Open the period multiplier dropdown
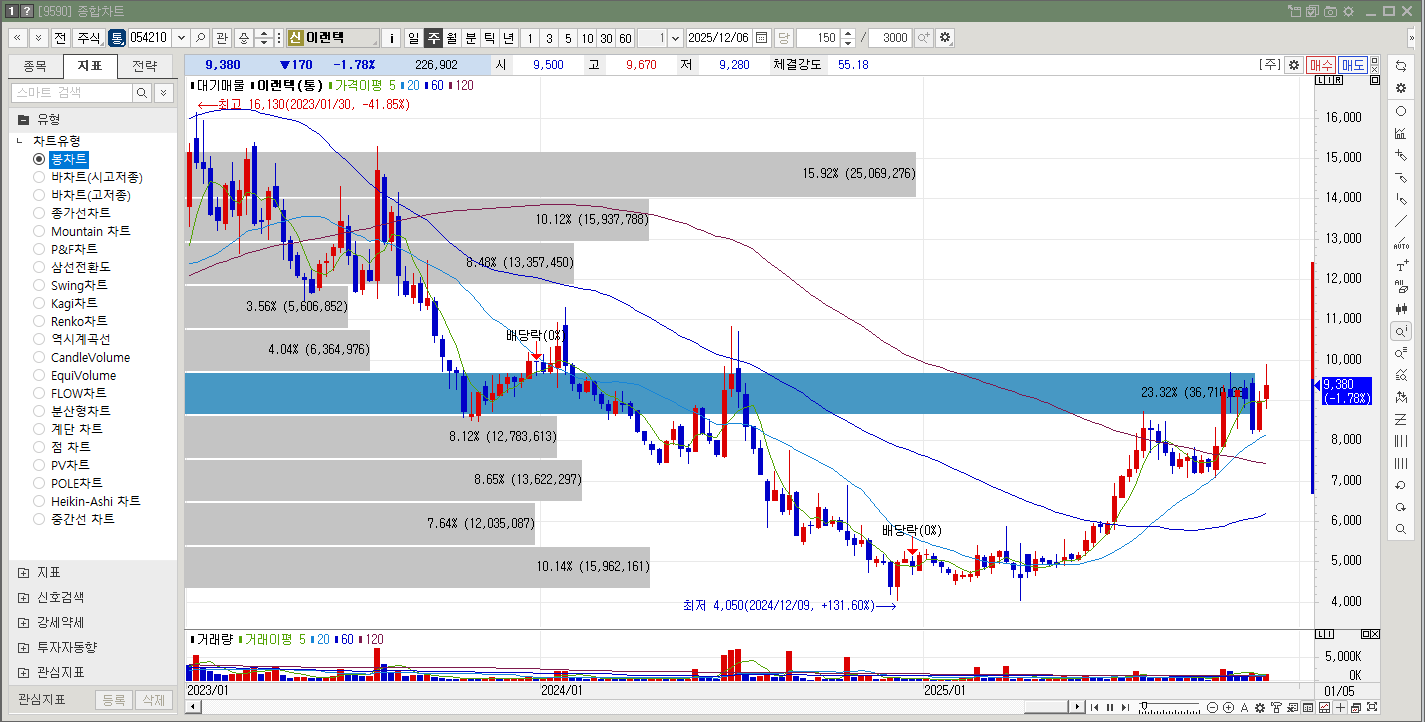The height and width of the screenshot is (722, 1425). pos(676,38)
